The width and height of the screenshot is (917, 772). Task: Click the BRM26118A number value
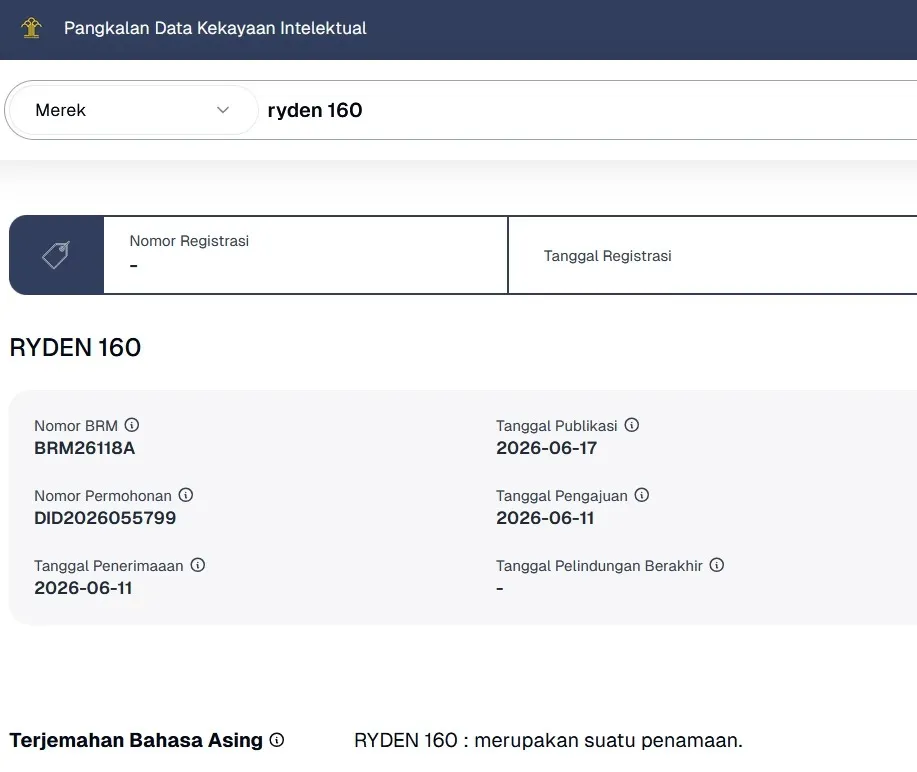tap(85, 448)
